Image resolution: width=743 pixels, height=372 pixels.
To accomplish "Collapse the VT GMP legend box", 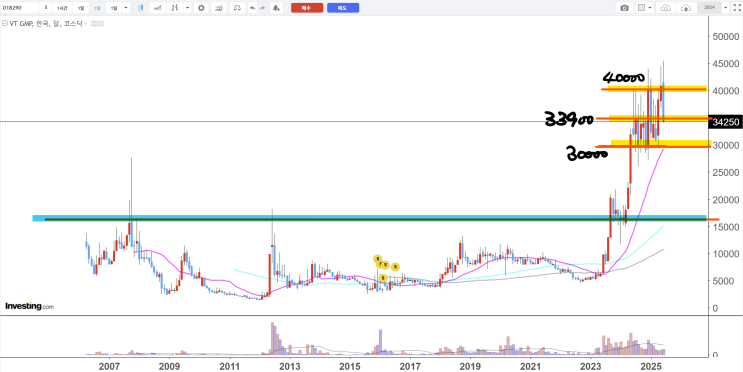I will coord(5,23).
